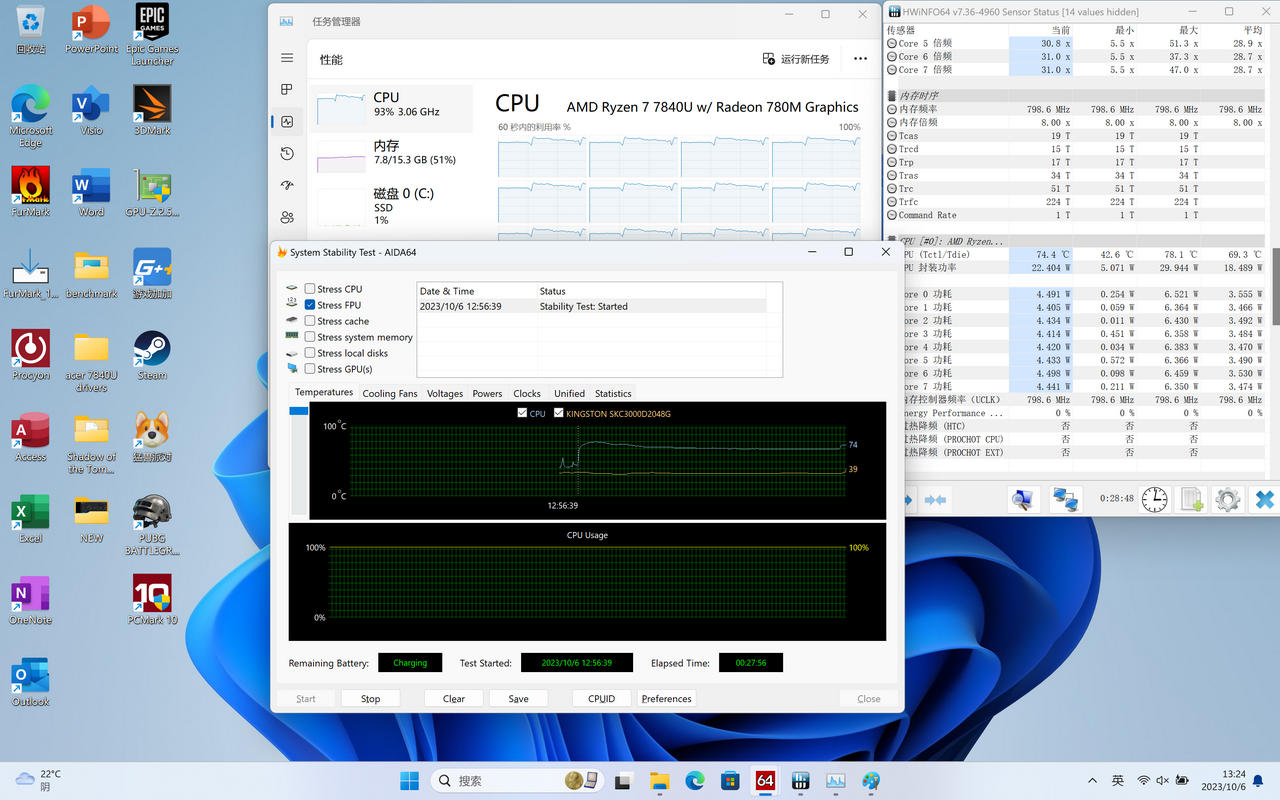The width and height of the screenshot is (1280, 800).
Task: Switch to Clocks tab
Action: point(527,393)
